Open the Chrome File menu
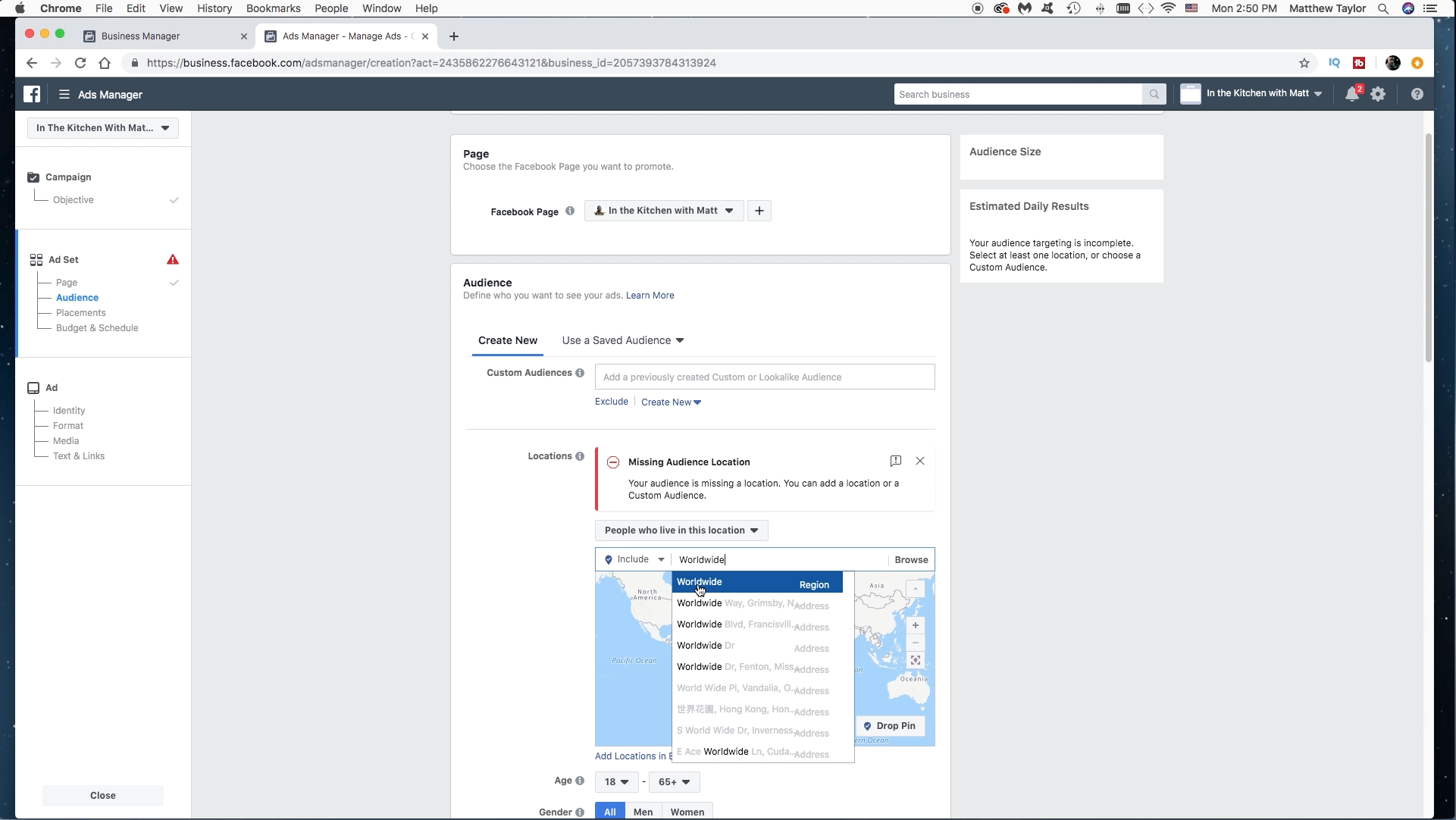 point(104,8)
